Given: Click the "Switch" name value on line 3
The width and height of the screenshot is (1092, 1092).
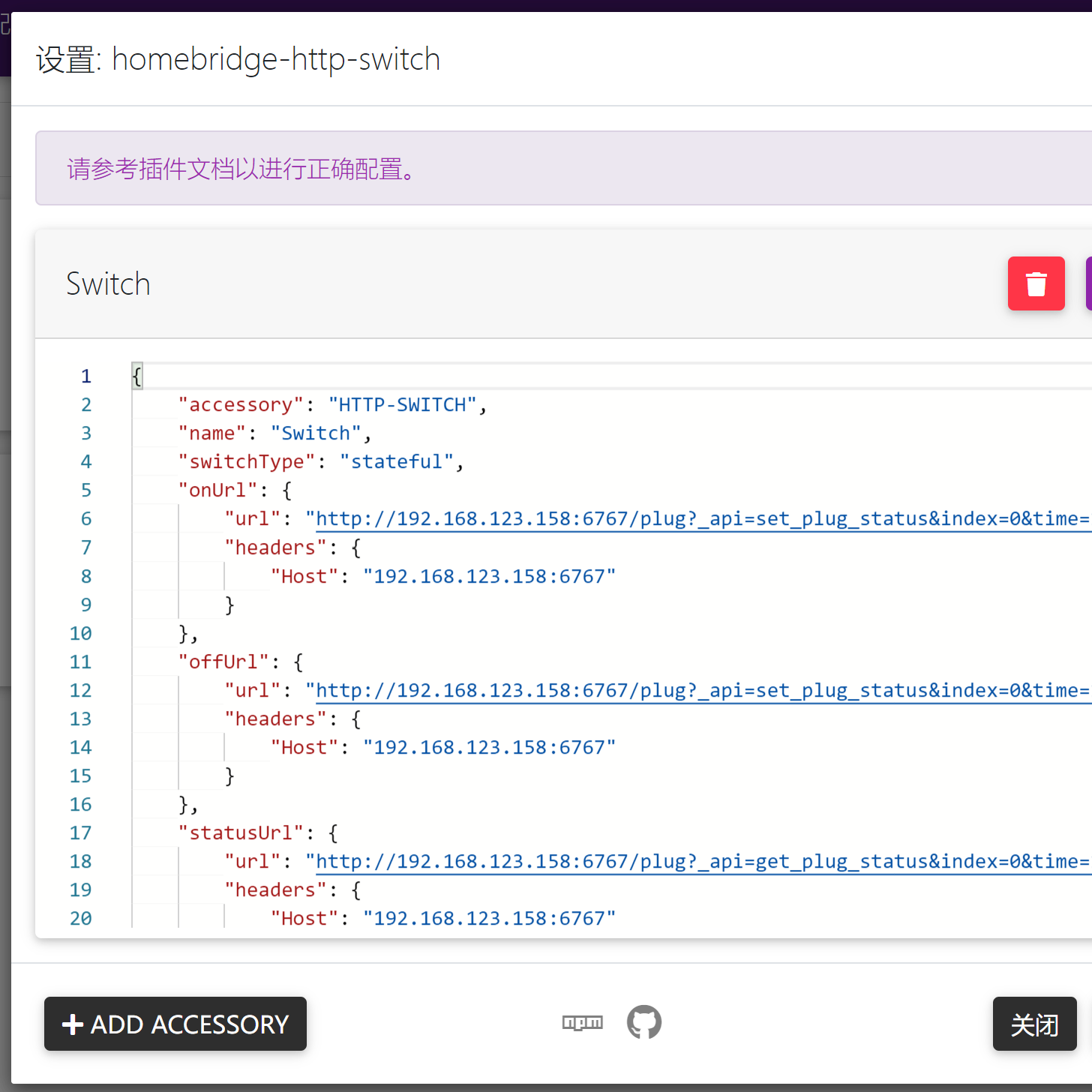Looking at the screenshot, I should click(316, 433).
